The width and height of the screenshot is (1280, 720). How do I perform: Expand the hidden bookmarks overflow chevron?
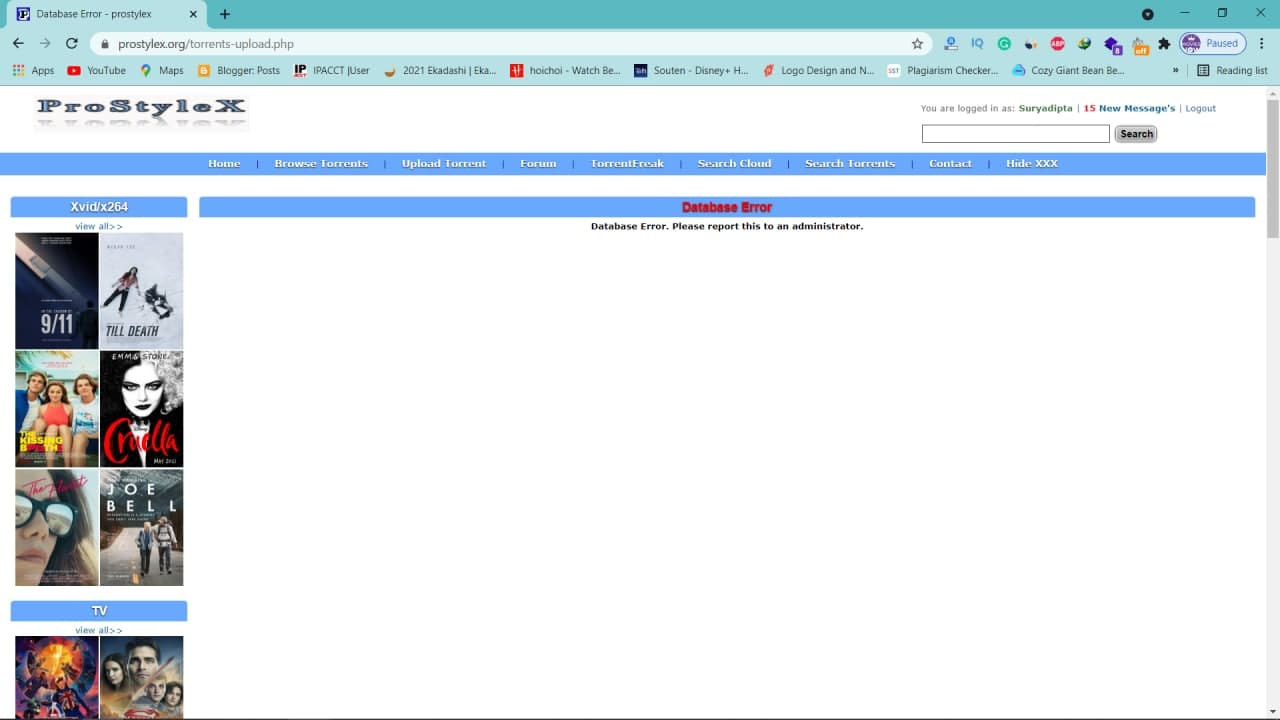click(x=1175, y=71)
